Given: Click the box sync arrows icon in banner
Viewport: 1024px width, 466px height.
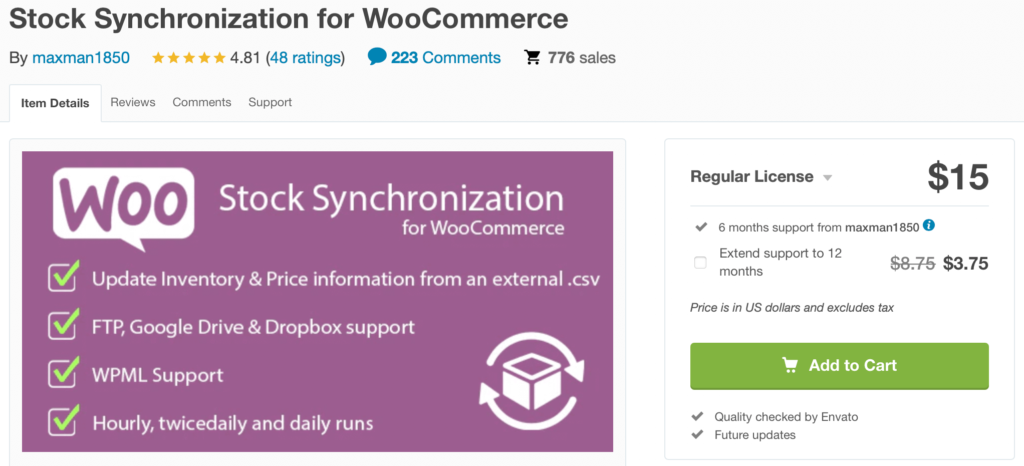Looking at the screenshot, I should coord(532,381).
